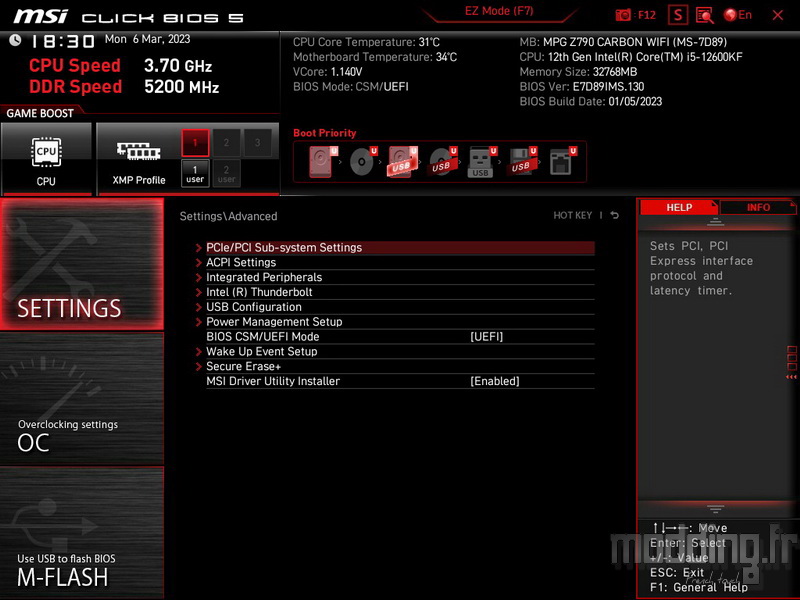Expand the side panel arrows at right edge
Viewport: 800px width, 600px height.
point(791,377)
